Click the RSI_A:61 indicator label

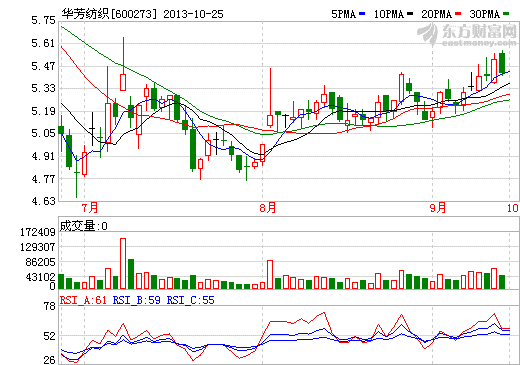coord(83,300)
